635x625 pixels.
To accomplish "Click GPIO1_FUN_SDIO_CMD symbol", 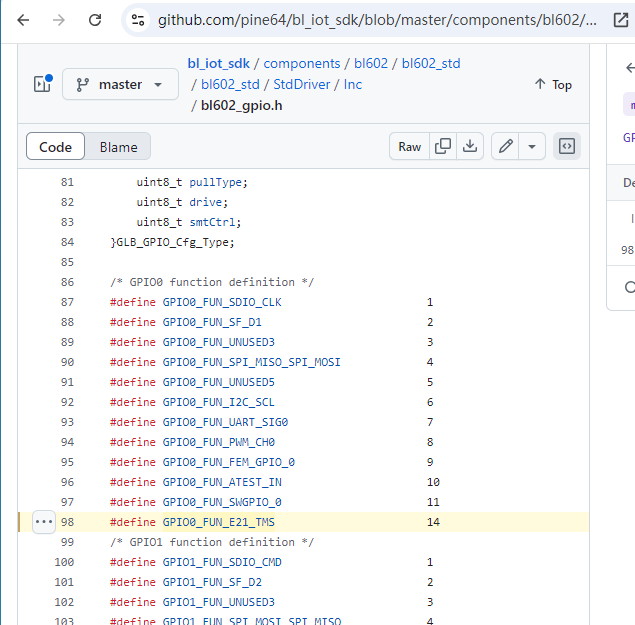I will [222, 562].
